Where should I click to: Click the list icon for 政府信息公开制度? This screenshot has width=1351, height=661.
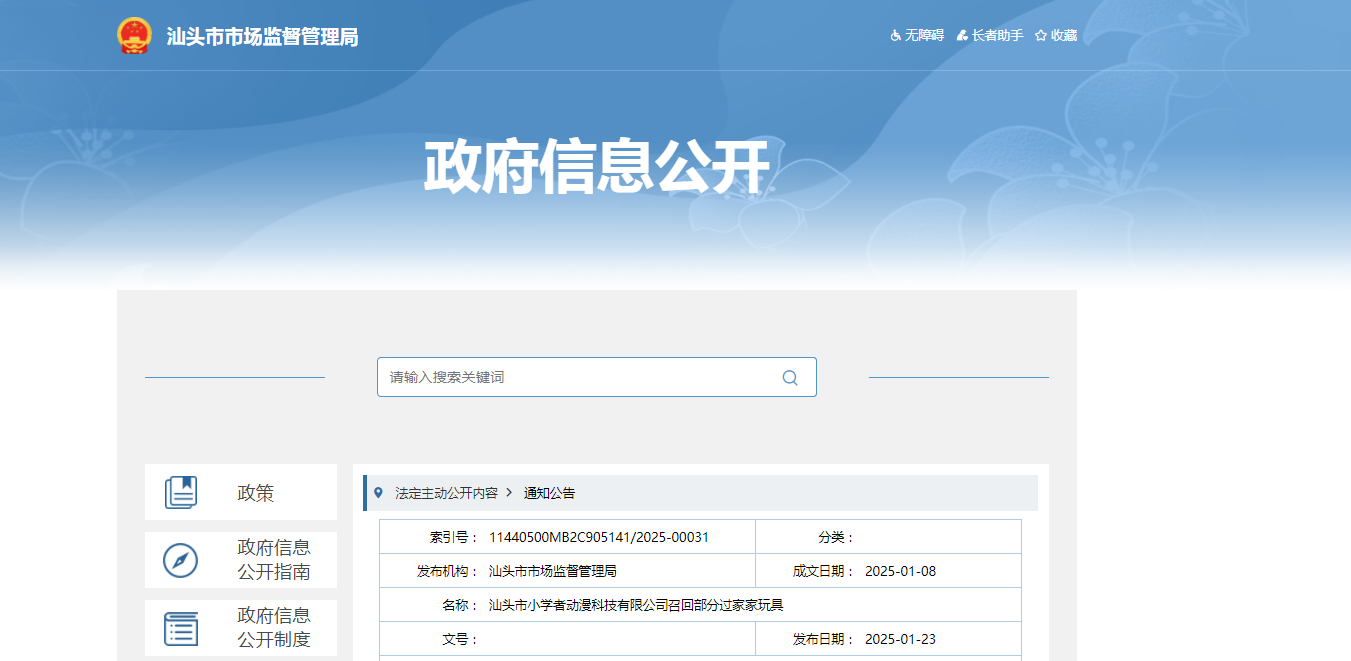(x=181, y=628)
